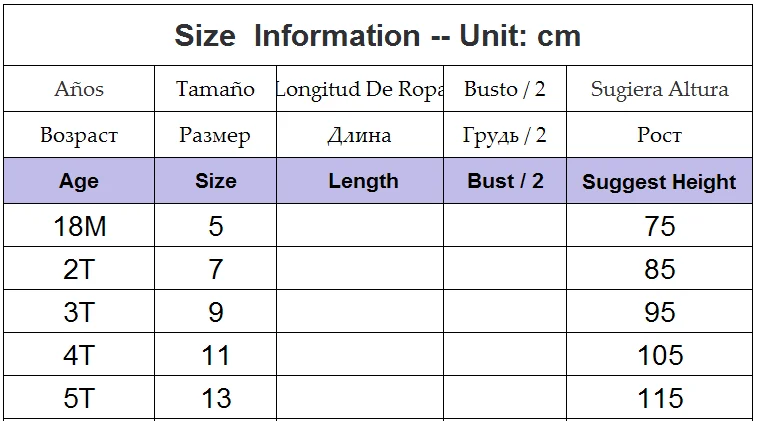Click the height value 95
Viewport: 757px width, 421px height.
tap(659, 312)
